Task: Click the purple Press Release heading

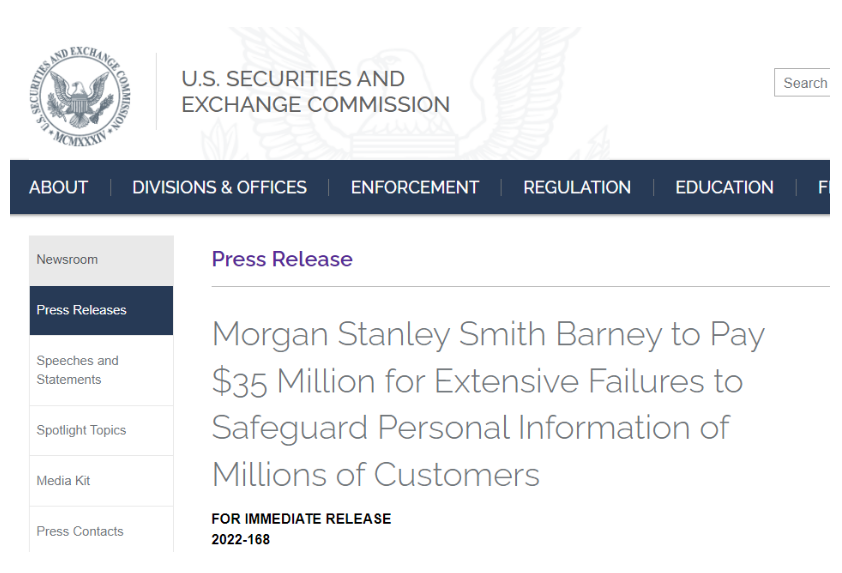Action: coord(282,259)
